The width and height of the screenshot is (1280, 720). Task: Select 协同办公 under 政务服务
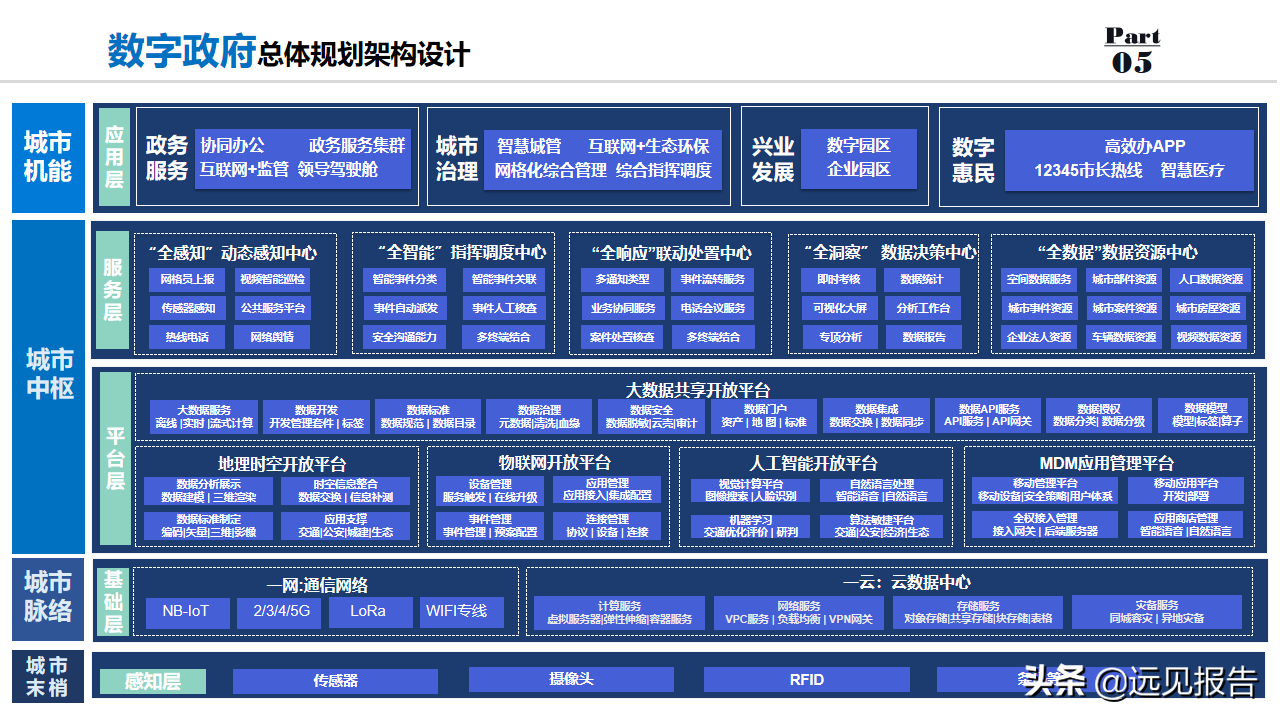(x=232, y=146)
